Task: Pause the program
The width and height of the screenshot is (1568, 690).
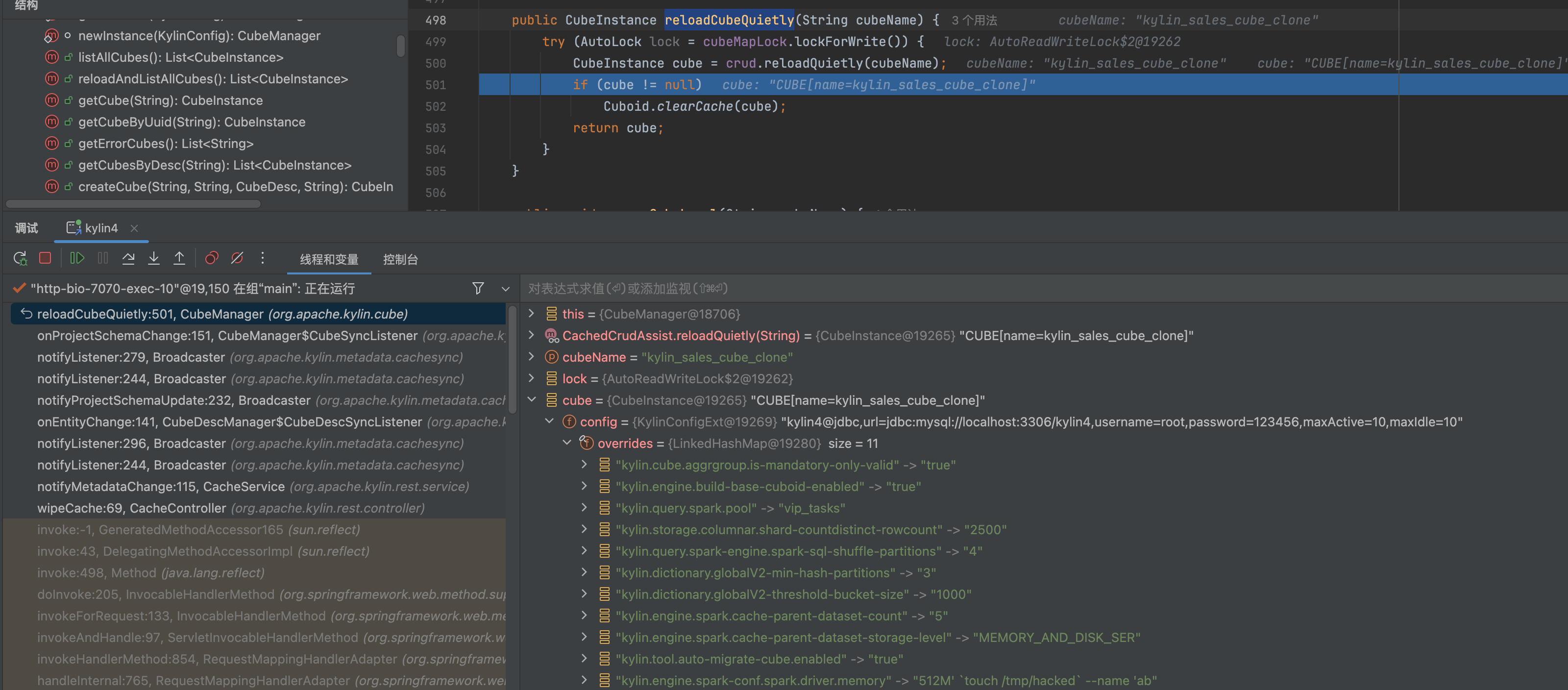Action: tap(103, 258)
